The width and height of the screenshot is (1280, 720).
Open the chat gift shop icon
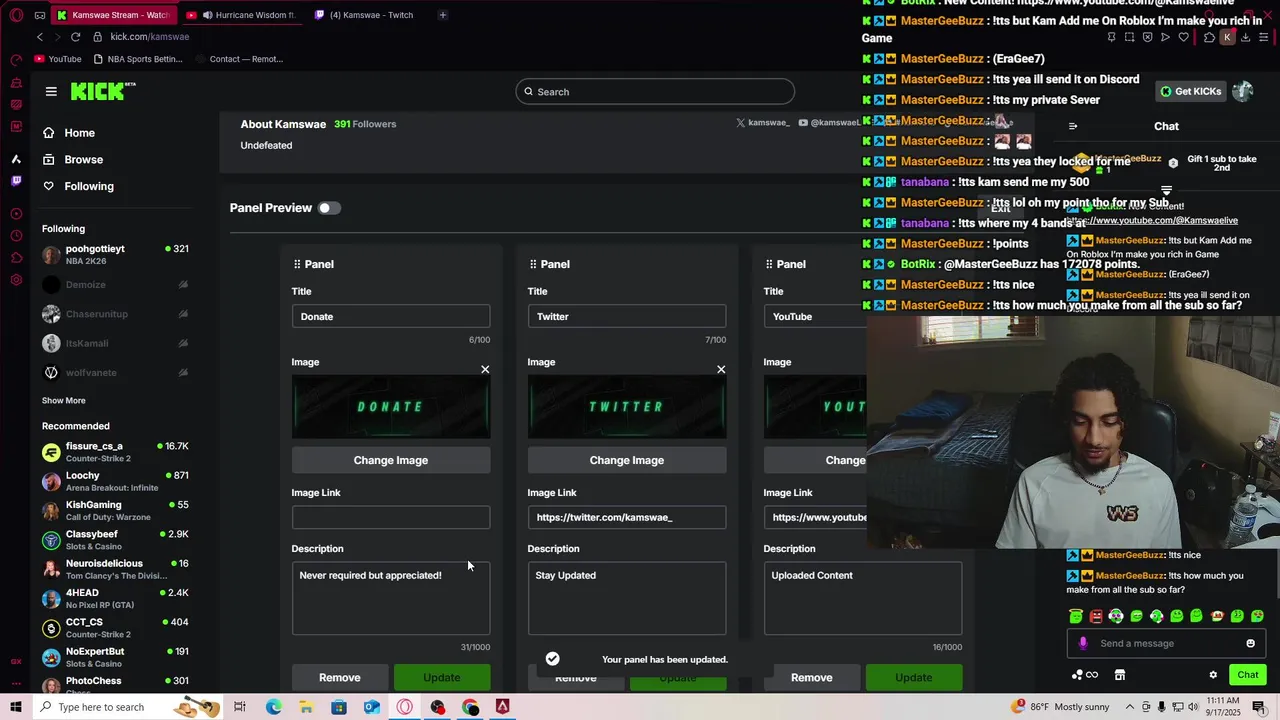1120,675
